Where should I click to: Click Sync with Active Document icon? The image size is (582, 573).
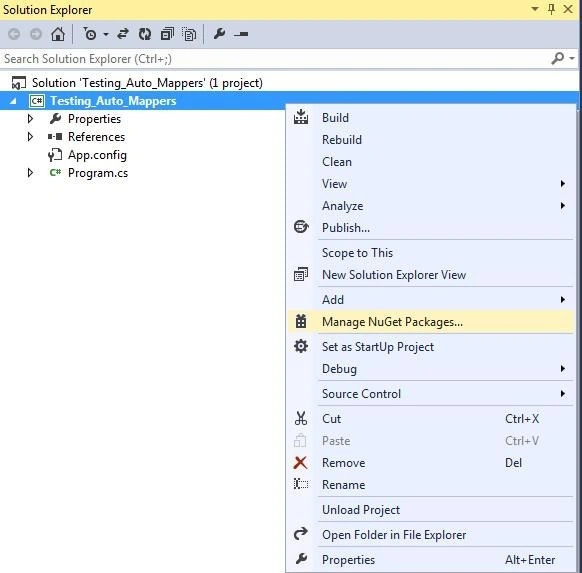click(123, 34)
